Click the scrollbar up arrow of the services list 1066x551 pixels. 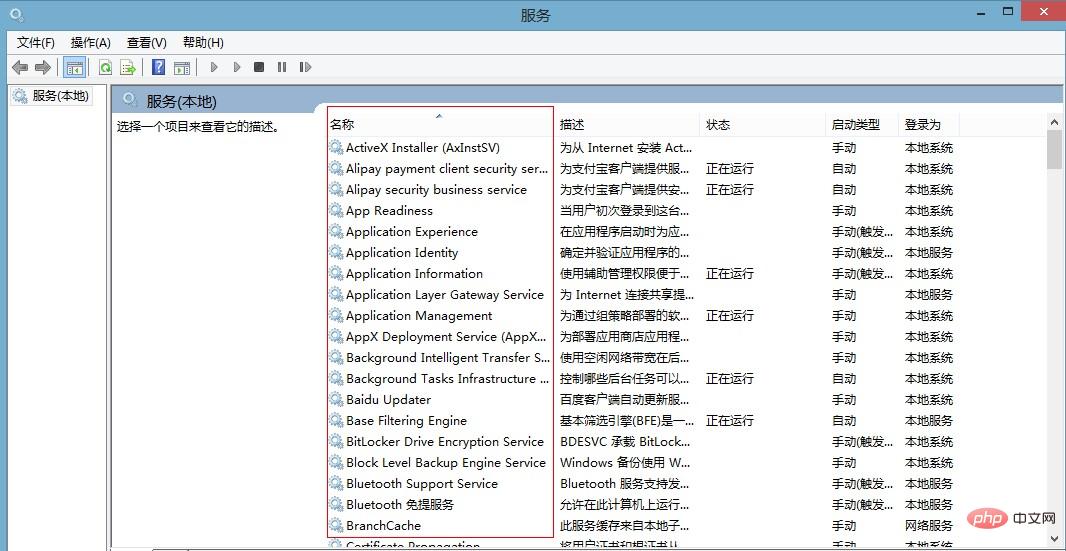pos(1054,122)
